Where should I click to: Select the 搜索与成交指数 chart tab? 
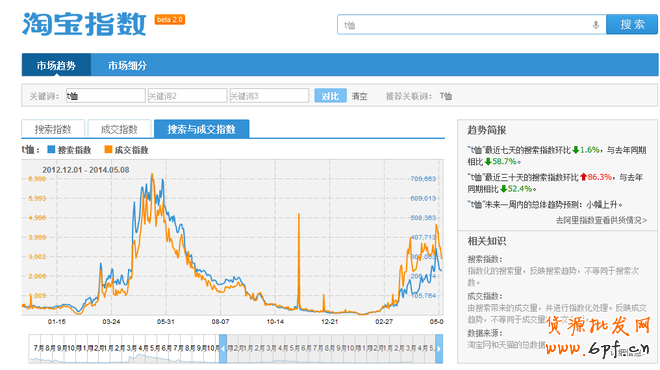click(x=202, y=129)
